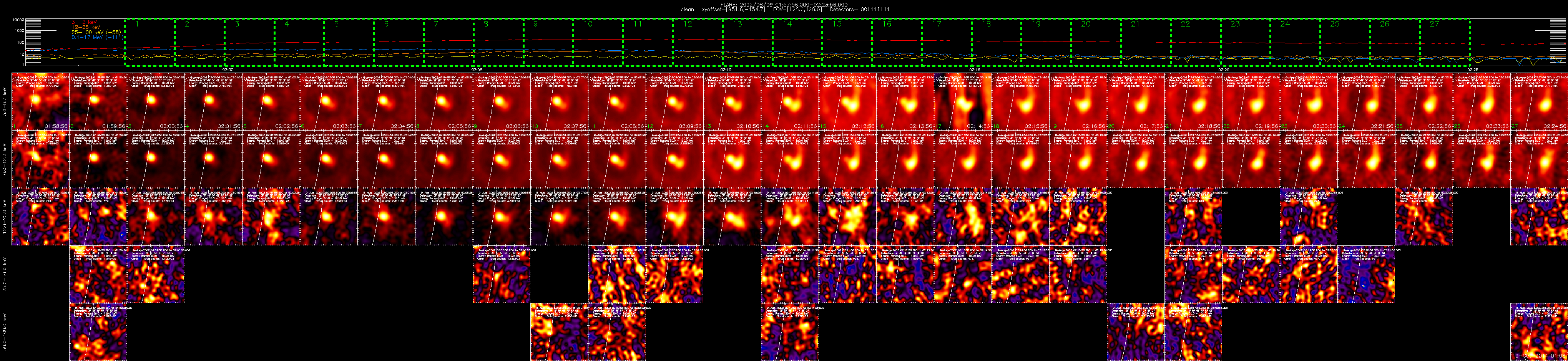Click the '12.0–25.0 keV' row label
Screen dimensions: 1568x361
click(5, 217)
